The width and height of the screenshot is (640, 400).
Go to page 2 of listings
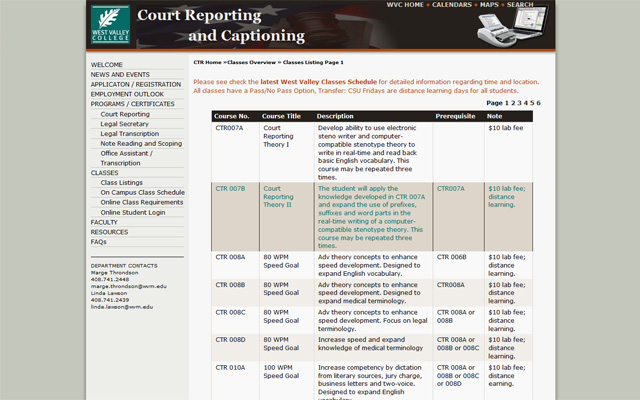pyautogui.click(x=513, y=103)
